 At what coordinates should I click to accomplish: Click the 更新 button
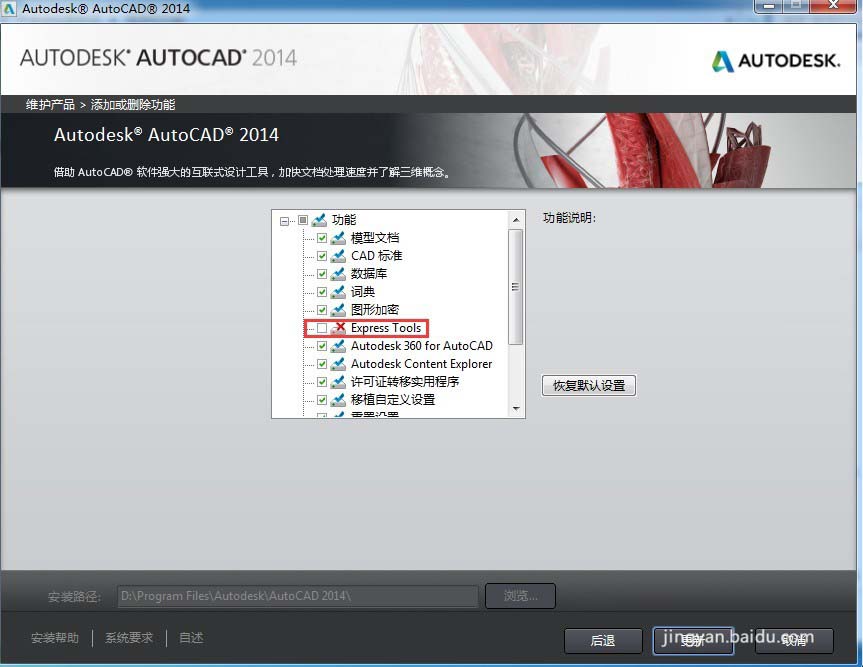coord(693,641)
